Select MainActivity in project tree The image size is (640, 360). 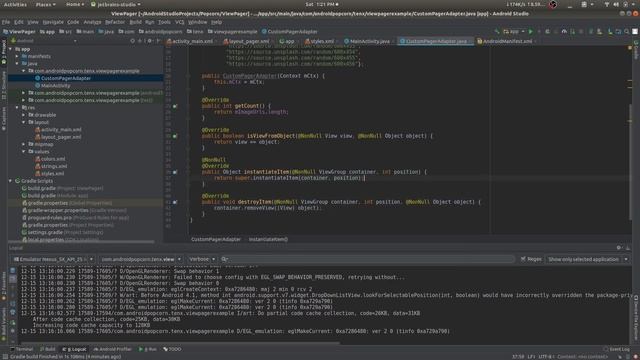point(56,86)
